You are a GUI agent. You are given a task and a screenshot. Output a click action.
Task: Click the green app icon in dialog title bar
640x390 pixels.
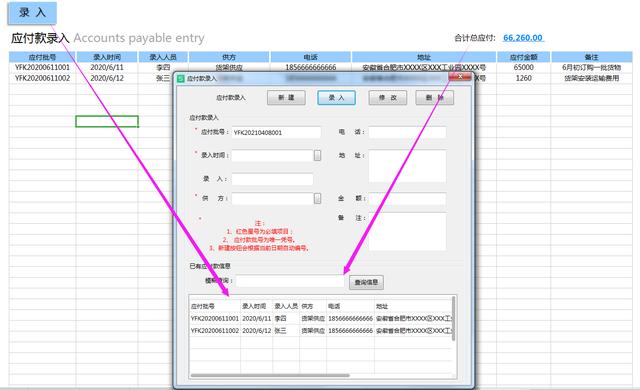(x=181, y=78)
